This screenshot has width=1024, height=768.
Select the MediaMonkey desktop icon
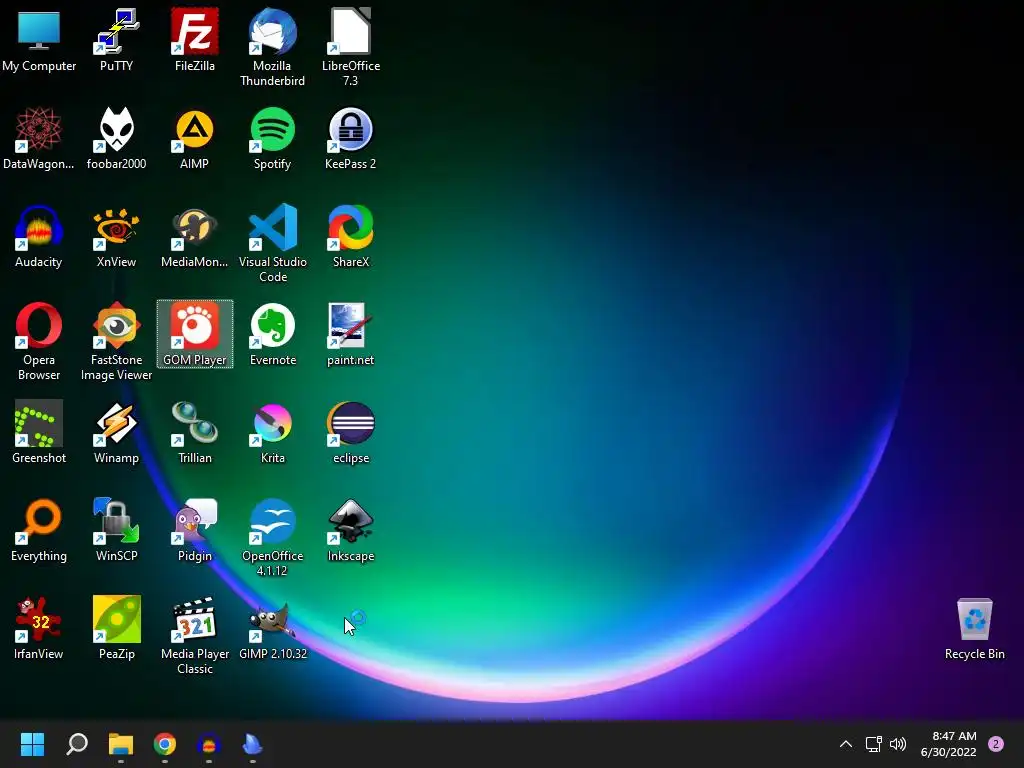point(195,236)
